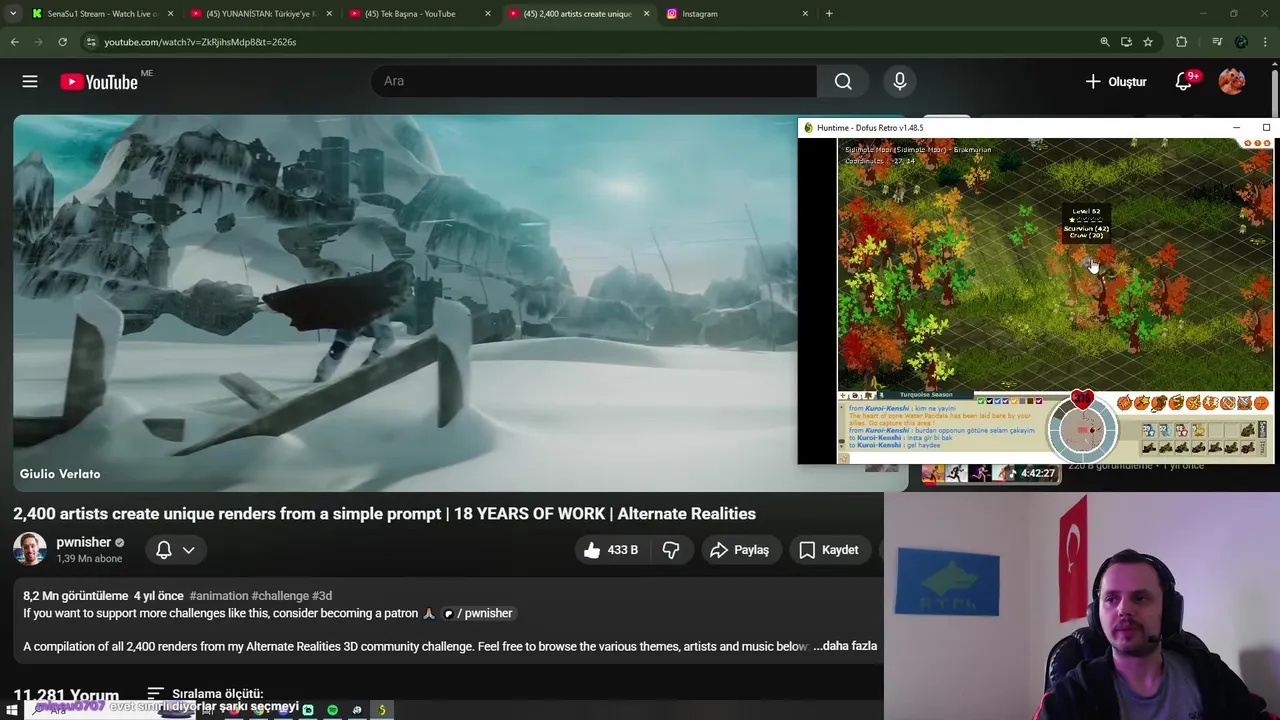Open Spotify from the taskbar

click(332, 710)
